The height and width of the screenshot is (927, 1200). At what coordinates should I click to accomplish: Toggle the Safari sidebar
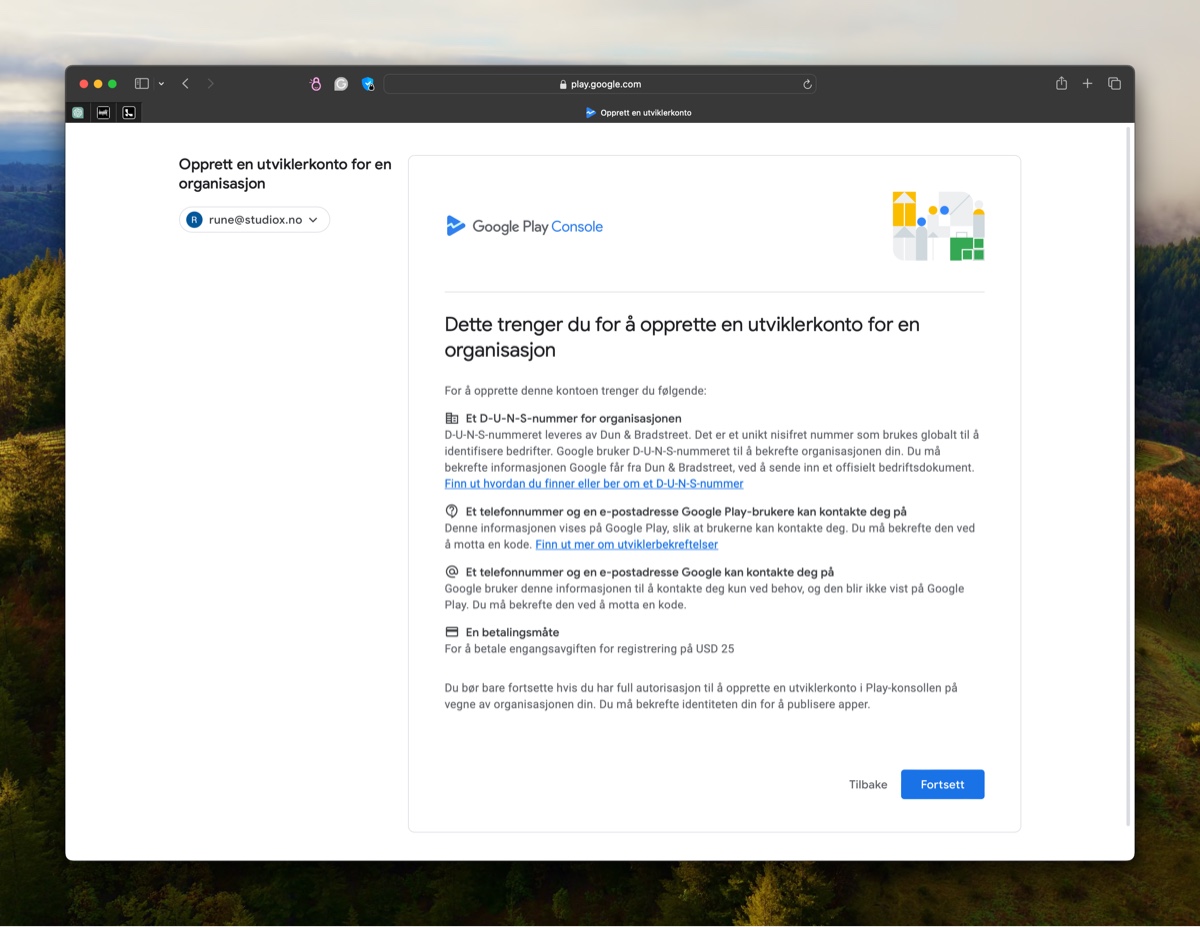coord(142,84)
